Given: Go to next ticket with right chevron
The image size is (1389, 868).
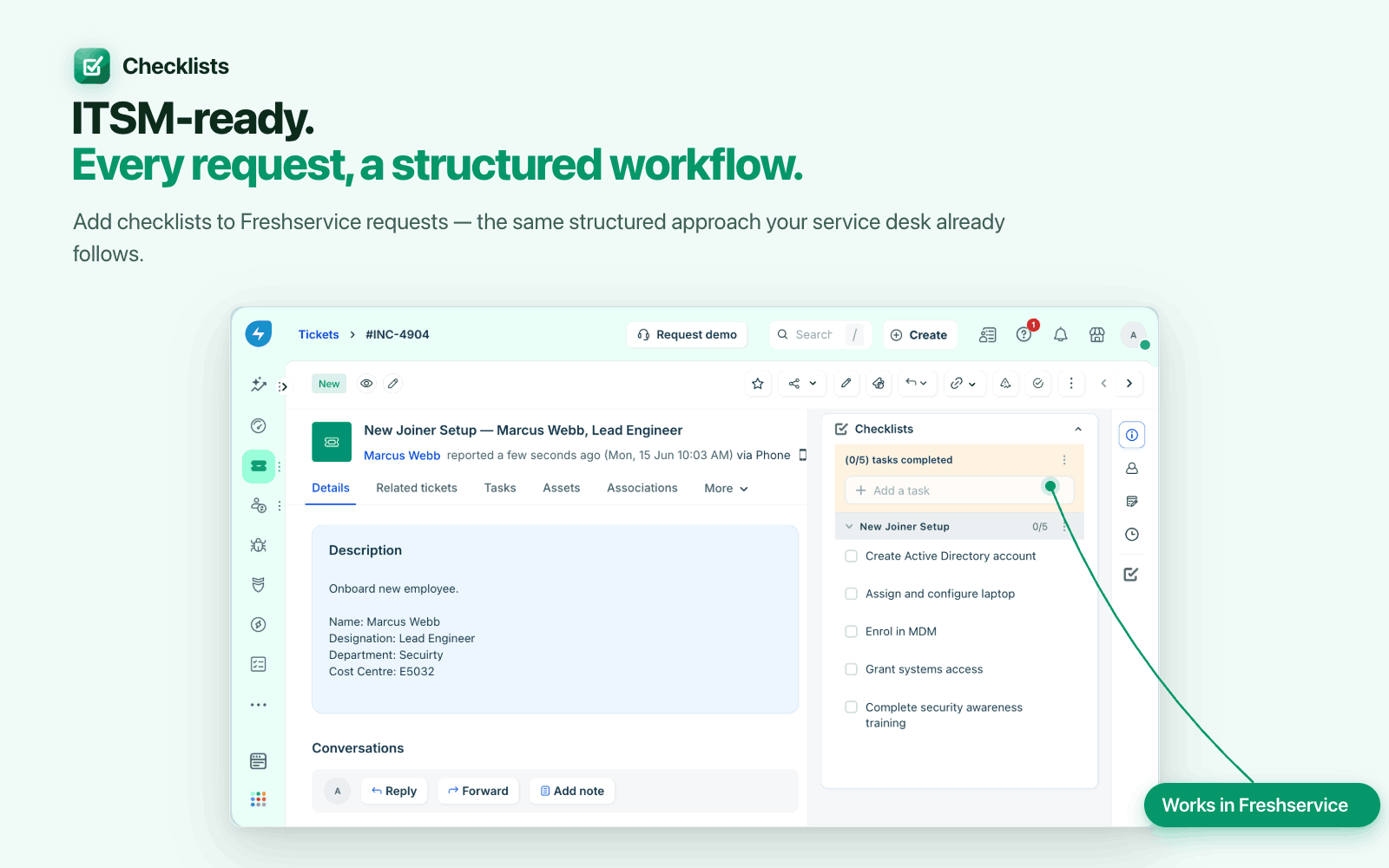Looking at the screenshot, I should tap(1129, 384).
